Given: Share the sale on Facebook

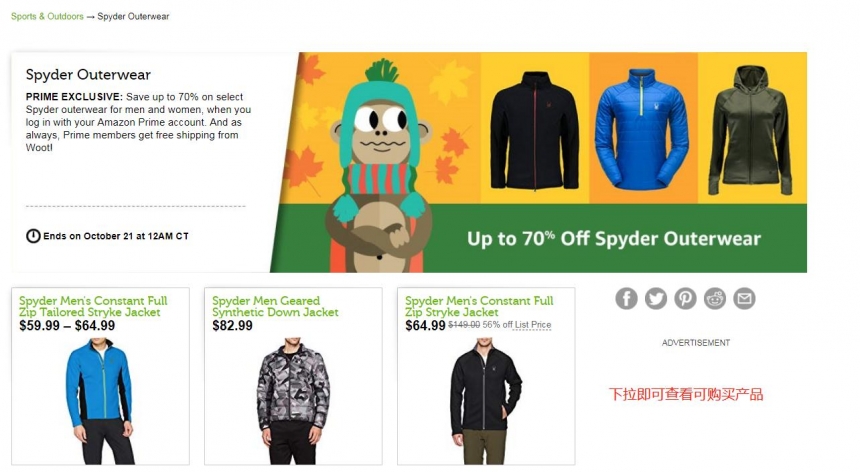Looking at the screenshot, I should (626, 299).
